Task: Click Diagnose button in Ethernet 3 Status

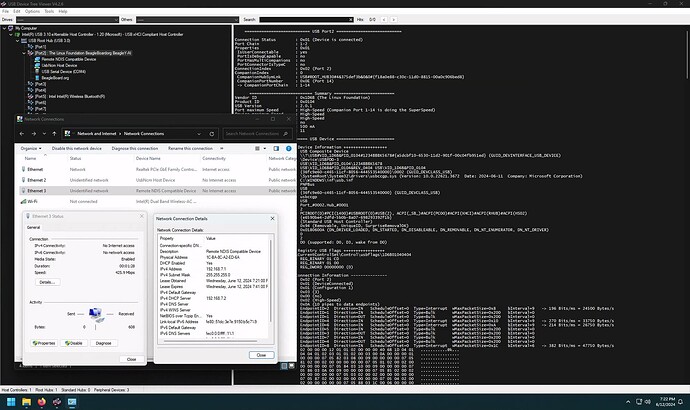Action: (x=103, y=343)
